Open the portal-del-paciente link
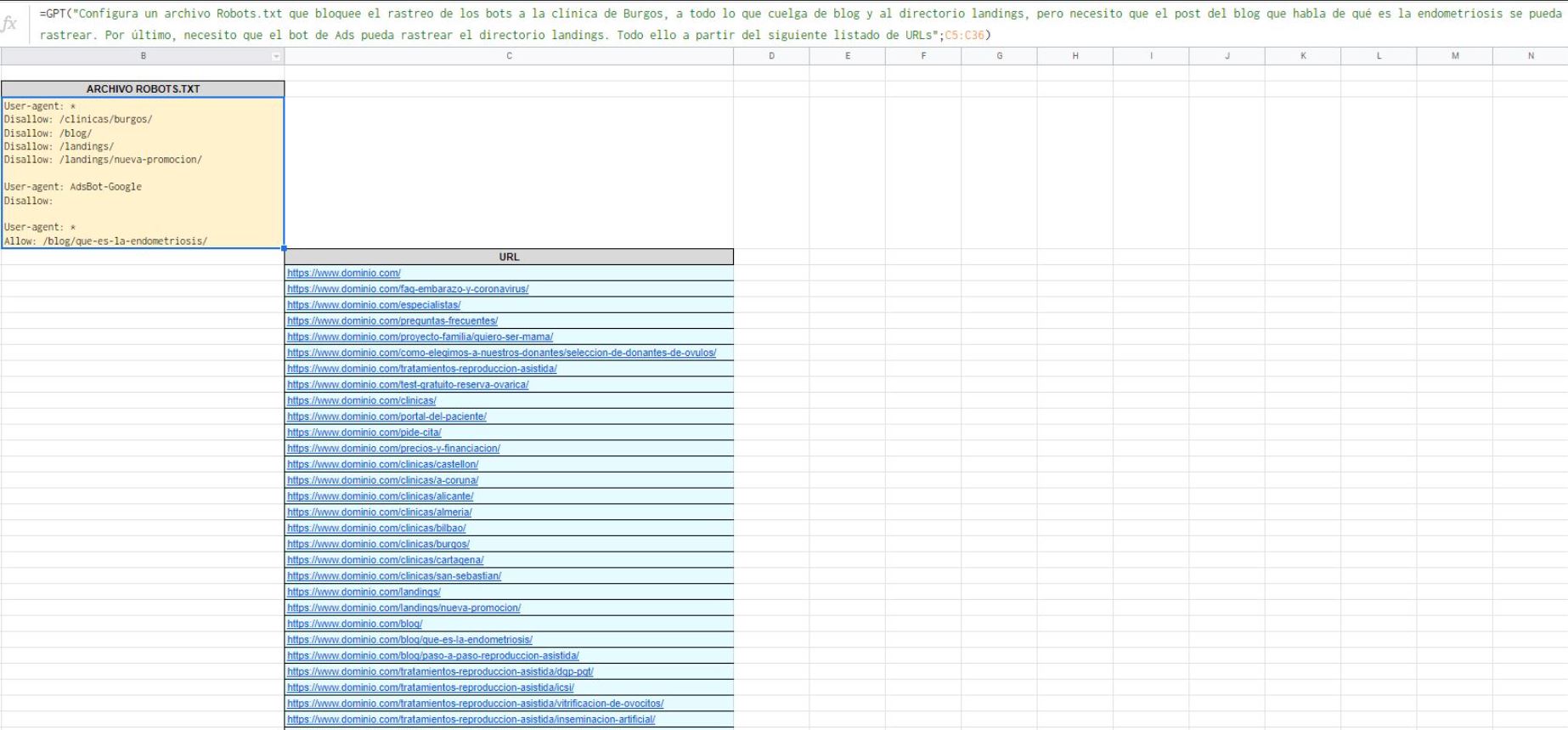Viewport: 1568px width, 730px height. coord(386,417)
